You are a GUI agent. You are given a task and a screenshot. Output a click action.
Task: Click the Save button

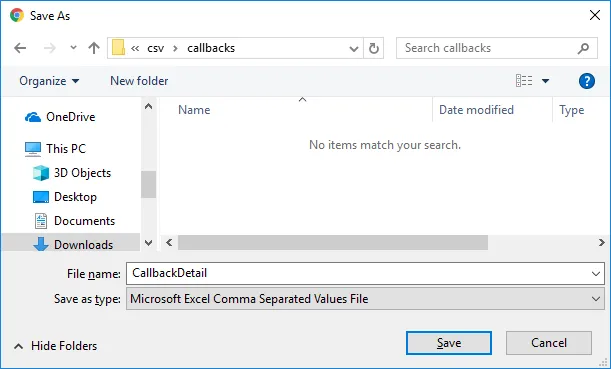[449, 343]
